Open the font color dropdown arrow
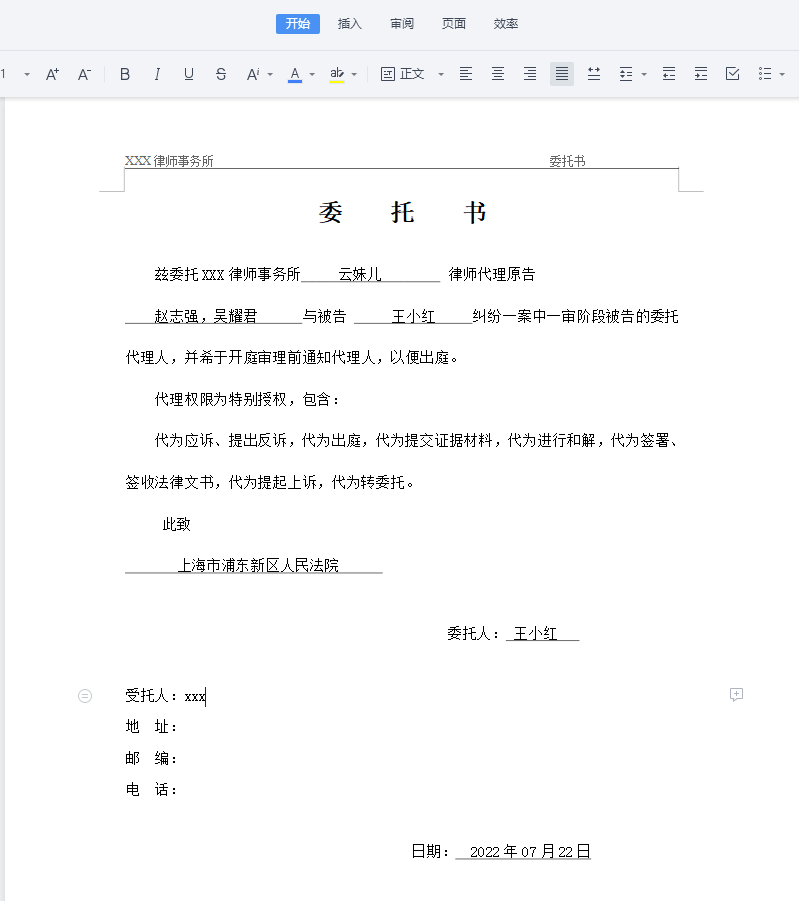799x901 pixels. [312, 74]
